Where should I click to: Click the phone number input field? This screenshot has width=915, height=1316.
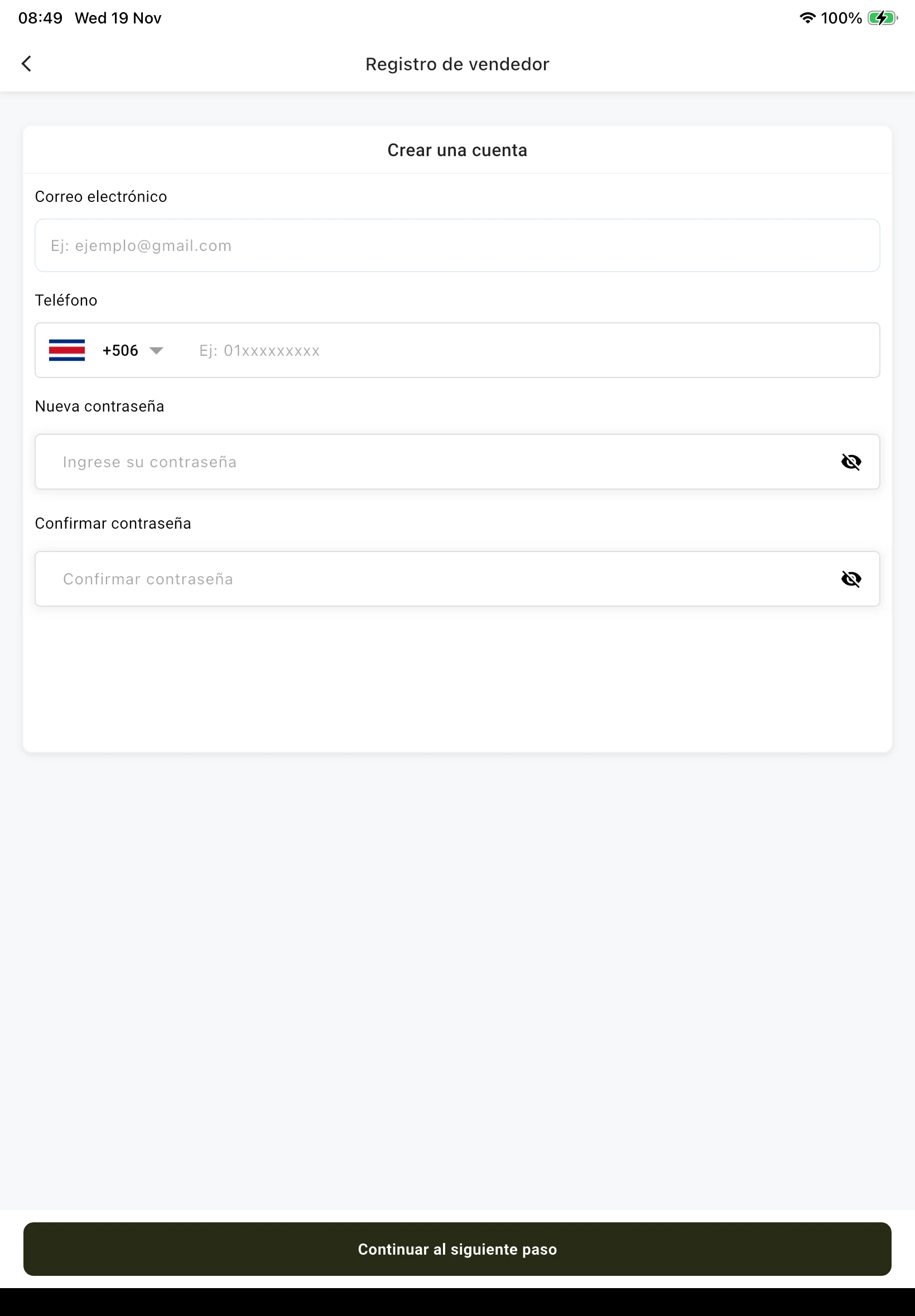point(516,350)
